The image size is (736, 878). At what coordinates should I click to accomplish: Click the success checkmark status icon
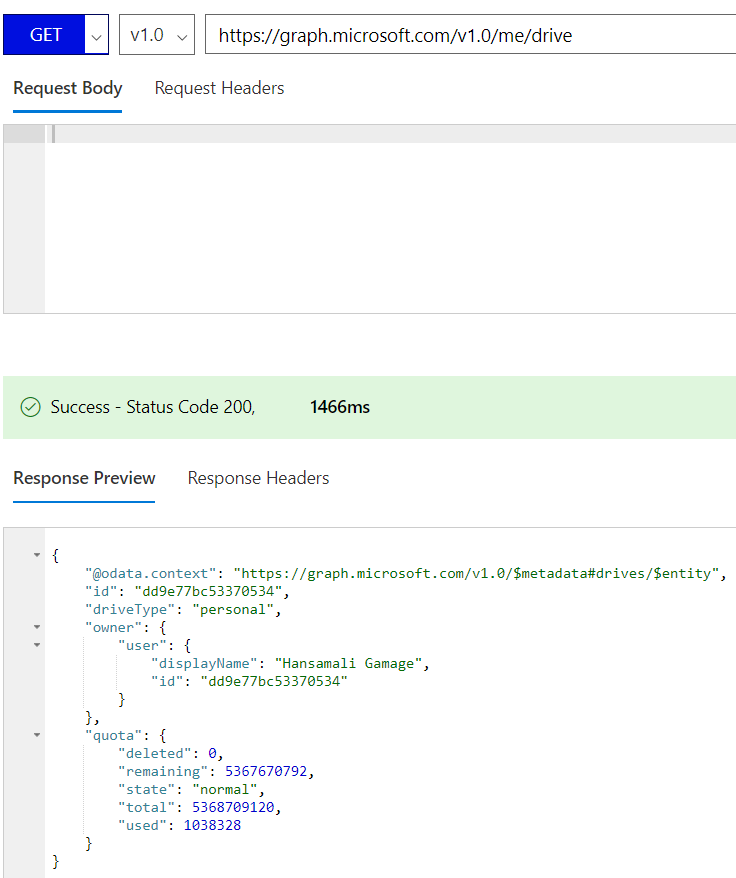tap(30, 407)
